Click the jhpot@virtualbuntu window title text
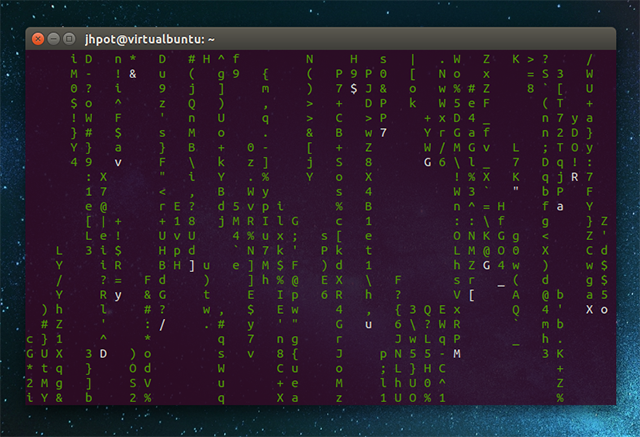The image size is (640, 437). coord(144,39)
